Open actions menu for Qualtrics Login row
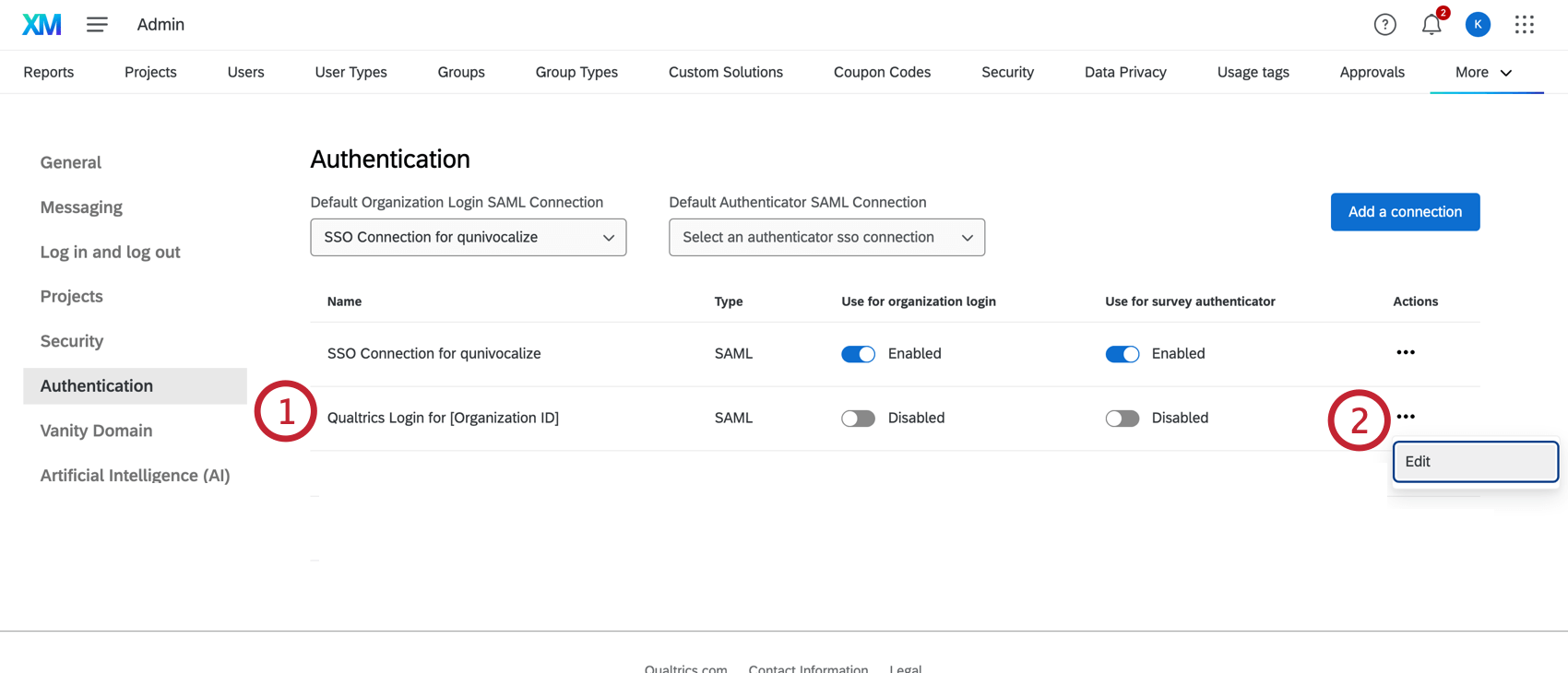Image resolution: width=1568 pixels, height=673 pixels. [x=1405, y=418]
